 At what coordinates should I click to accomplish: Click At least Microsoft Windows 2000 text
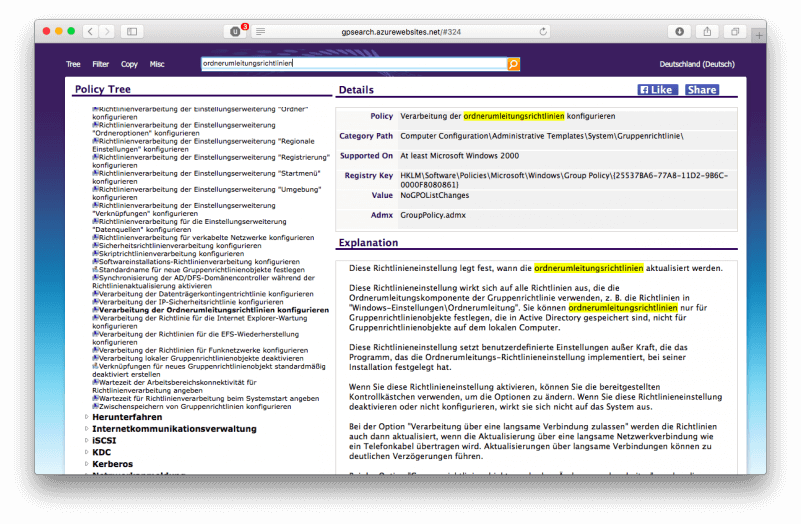[x=459, y=156]
